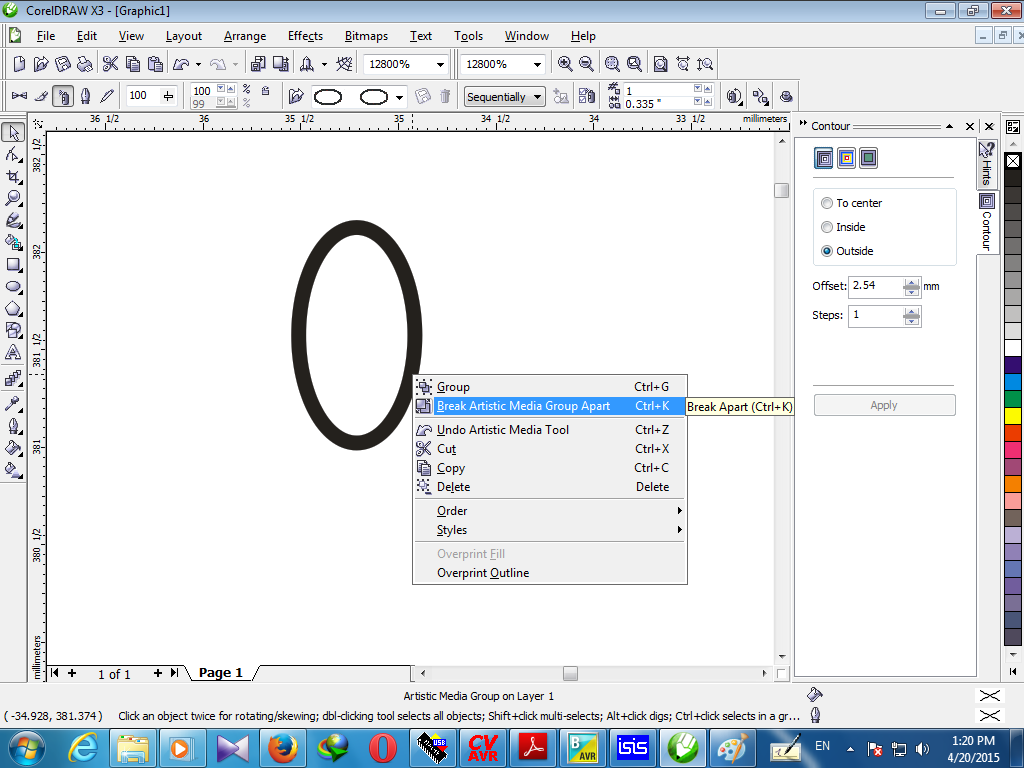Select the Pick tool in toolbox
The width and height of the screenshot is (1024, 768).
13,133
